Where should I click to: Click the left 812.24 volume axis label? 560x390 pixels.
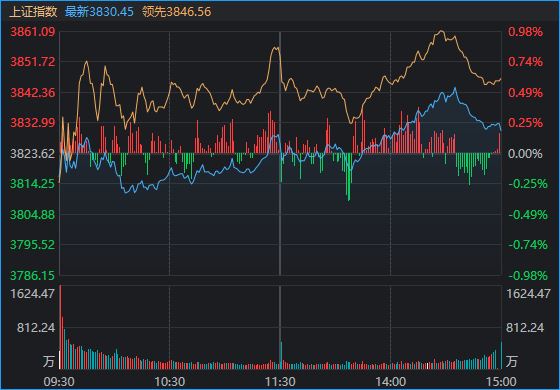[x=36, y=328]
